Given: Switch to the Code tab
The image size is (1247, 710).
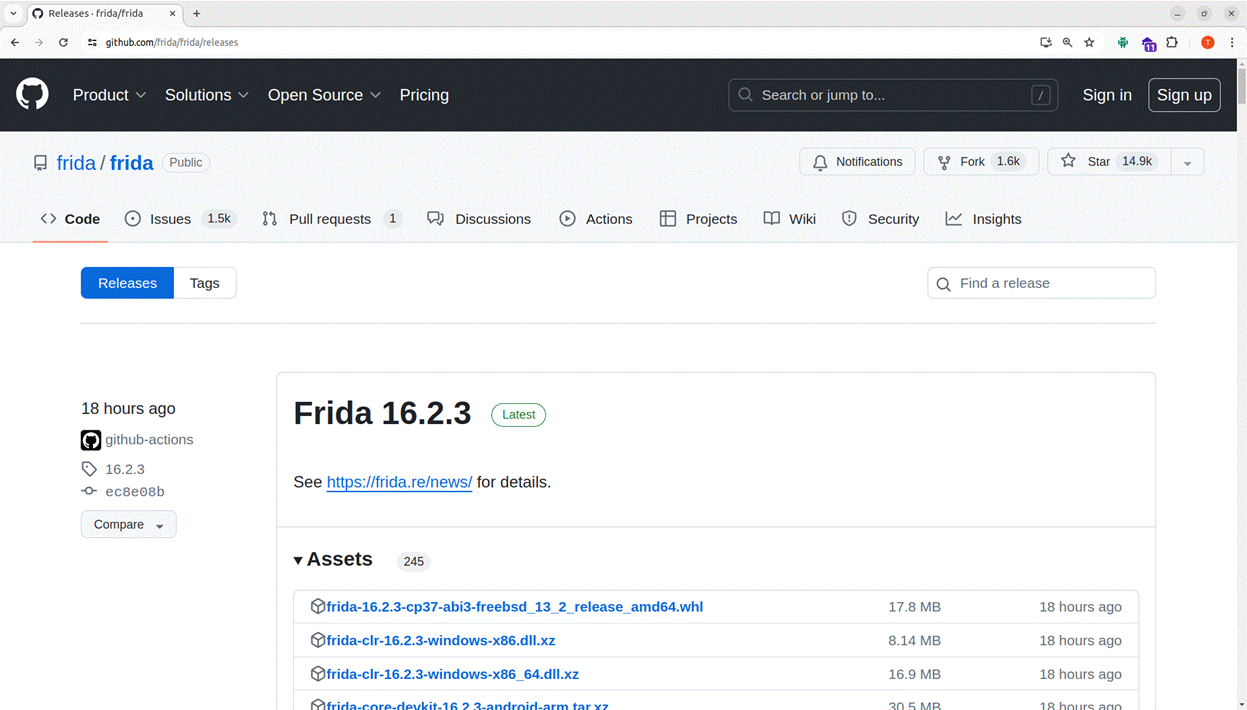Looking at the screenshot, I should point(70,219).
